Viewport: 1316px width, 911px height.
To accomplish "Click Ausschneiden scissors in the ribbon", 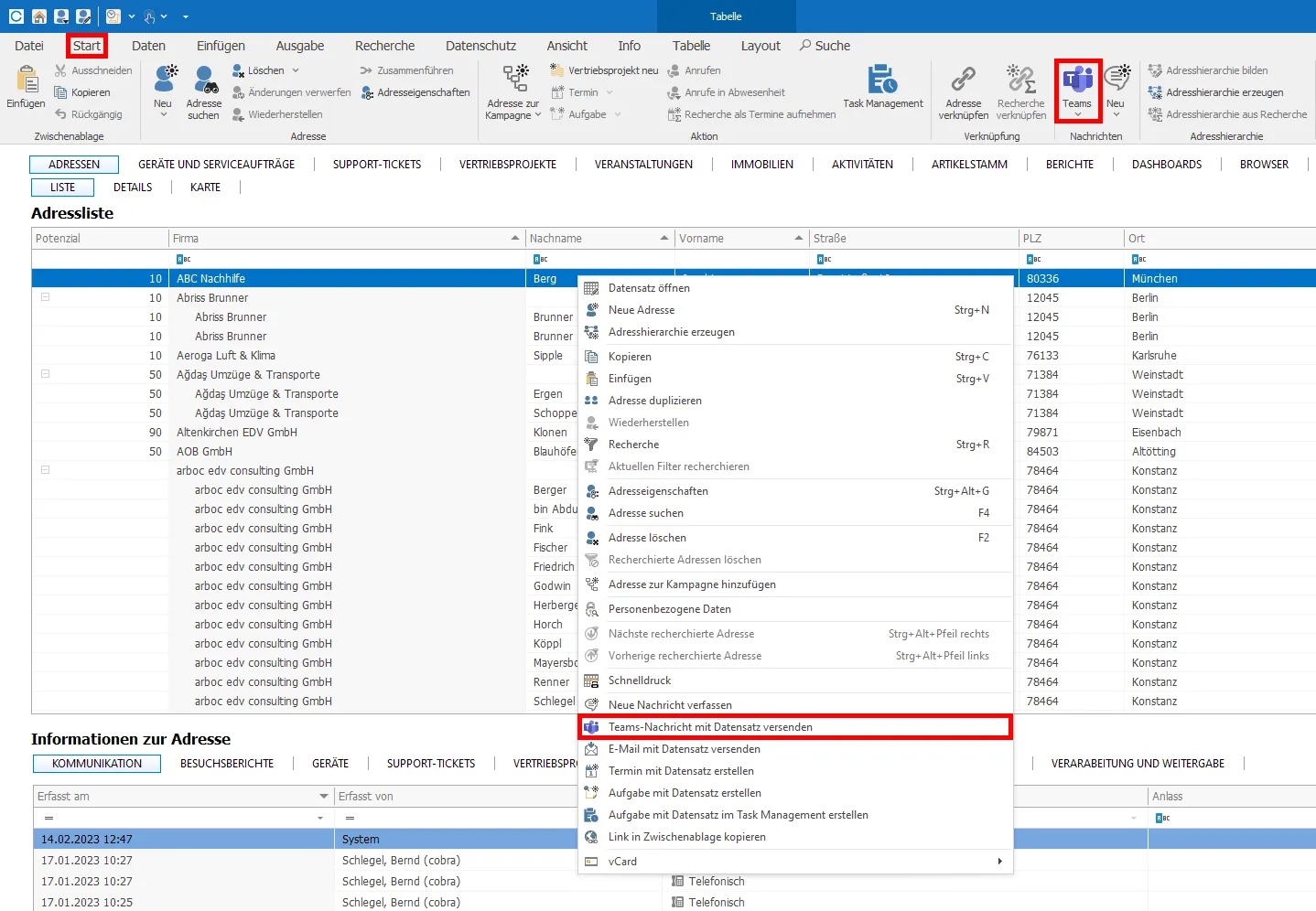I will point(93,70).
